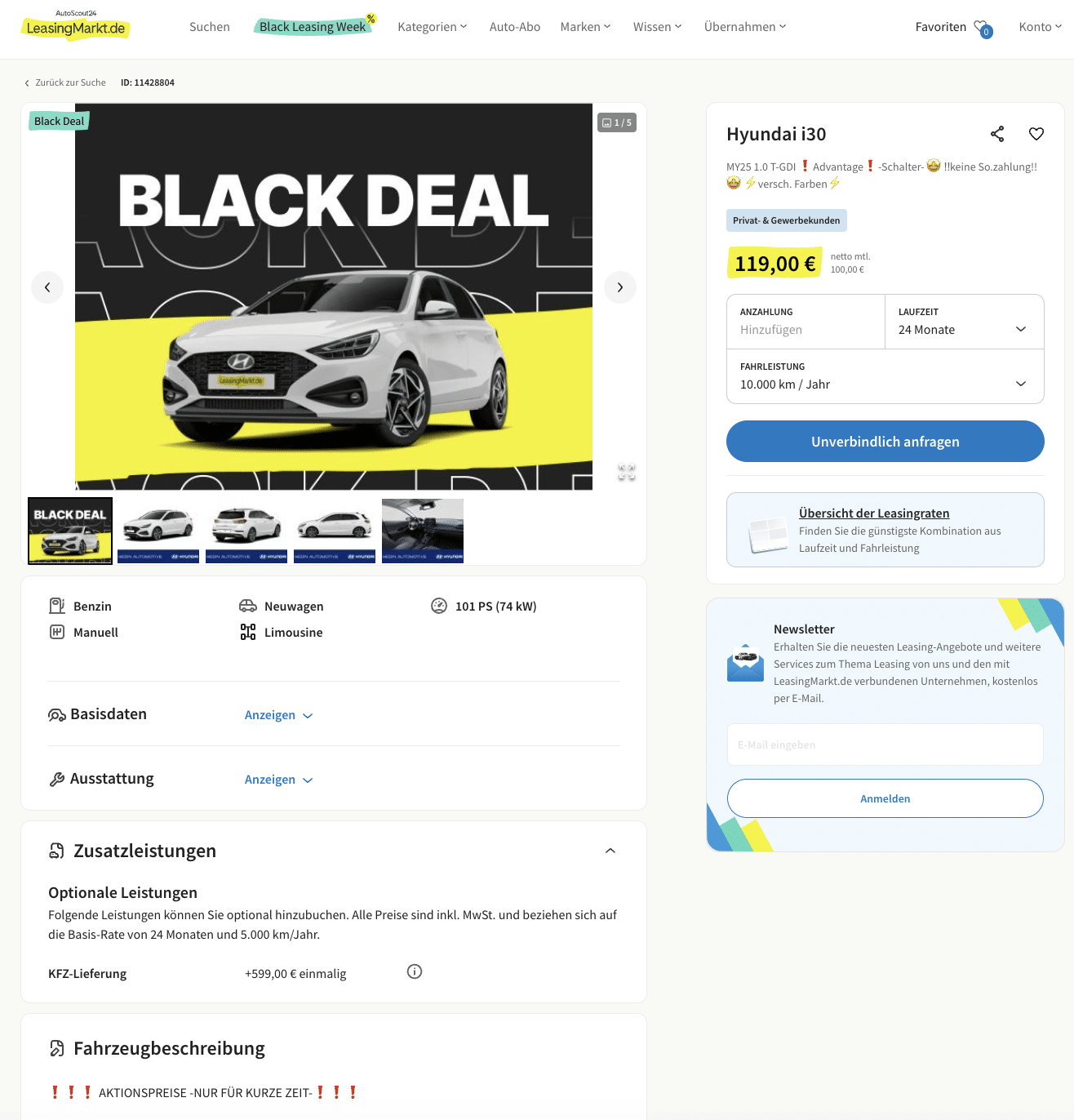
Task: Click the image counter 1/5 badge
Action: pyautogui.click(x=617, y=122)
